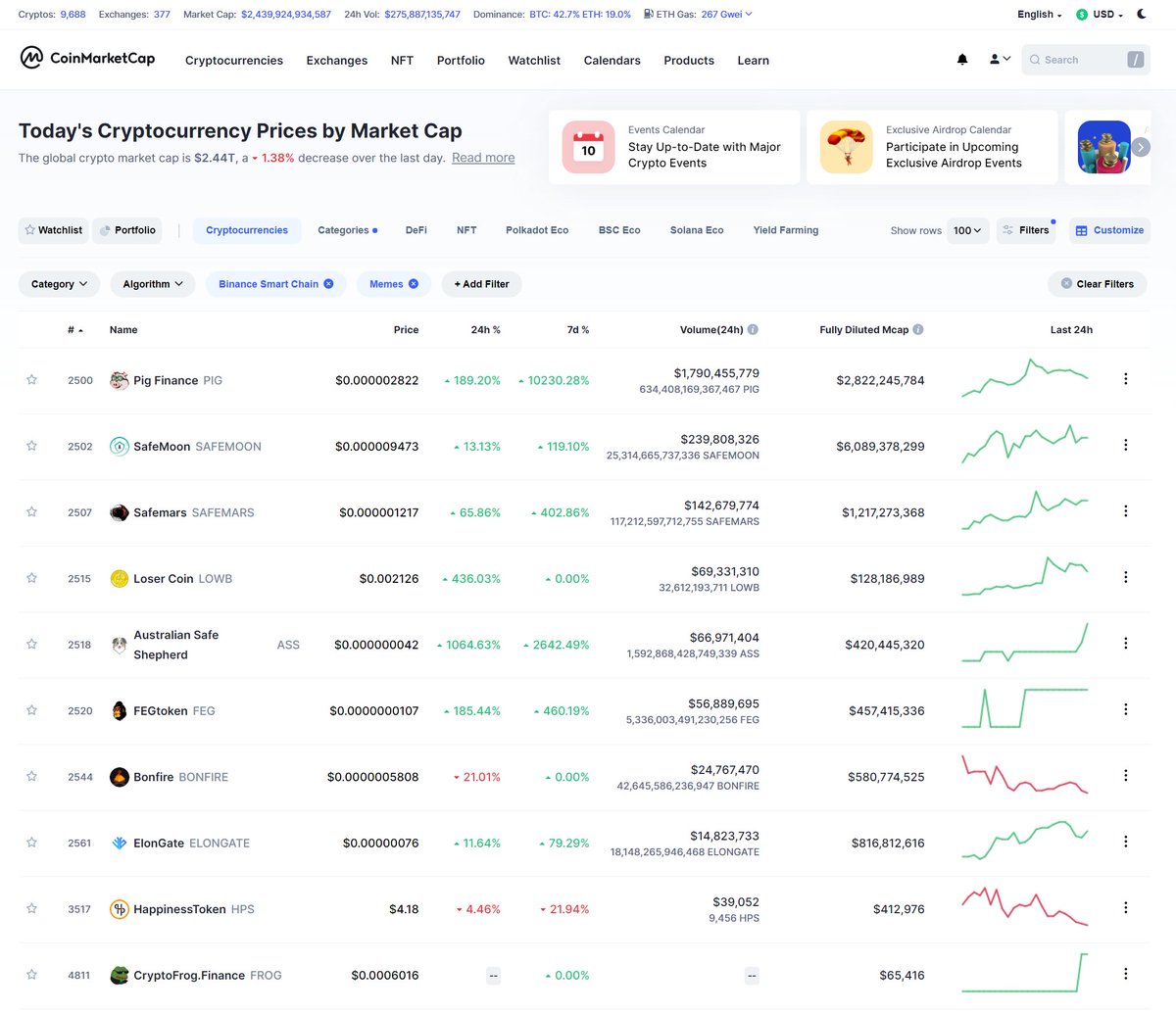Click into the Search field

1086,60
